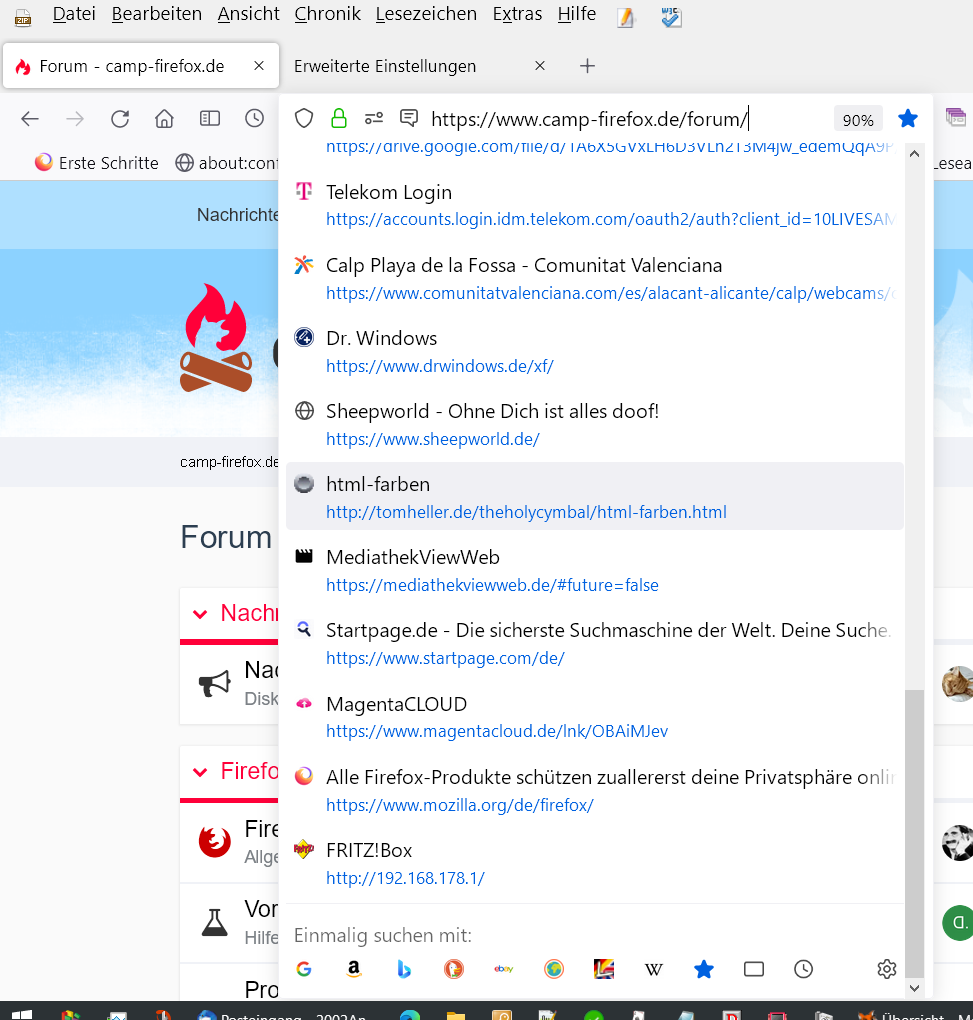Image resolution: width=973 pixels, height=1020 pixels.
Task: Select Dr. Windows suggestion
Action: [595, 351]
